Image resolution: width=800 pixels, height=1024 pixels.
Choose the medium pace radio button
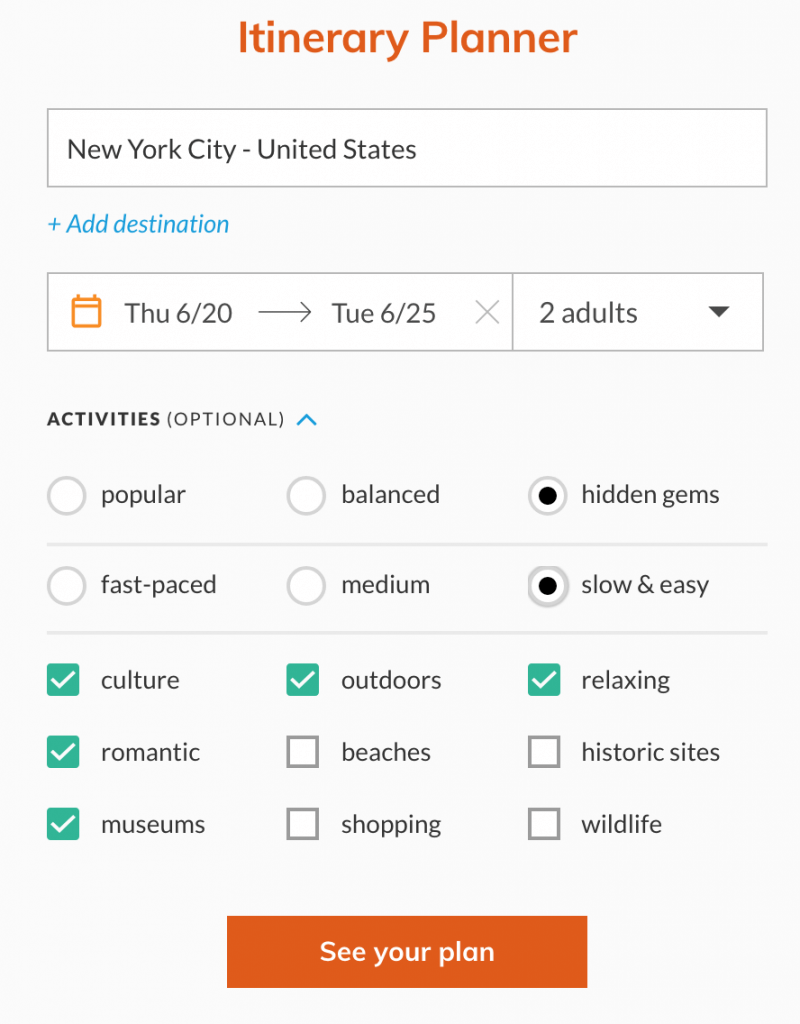306,586
